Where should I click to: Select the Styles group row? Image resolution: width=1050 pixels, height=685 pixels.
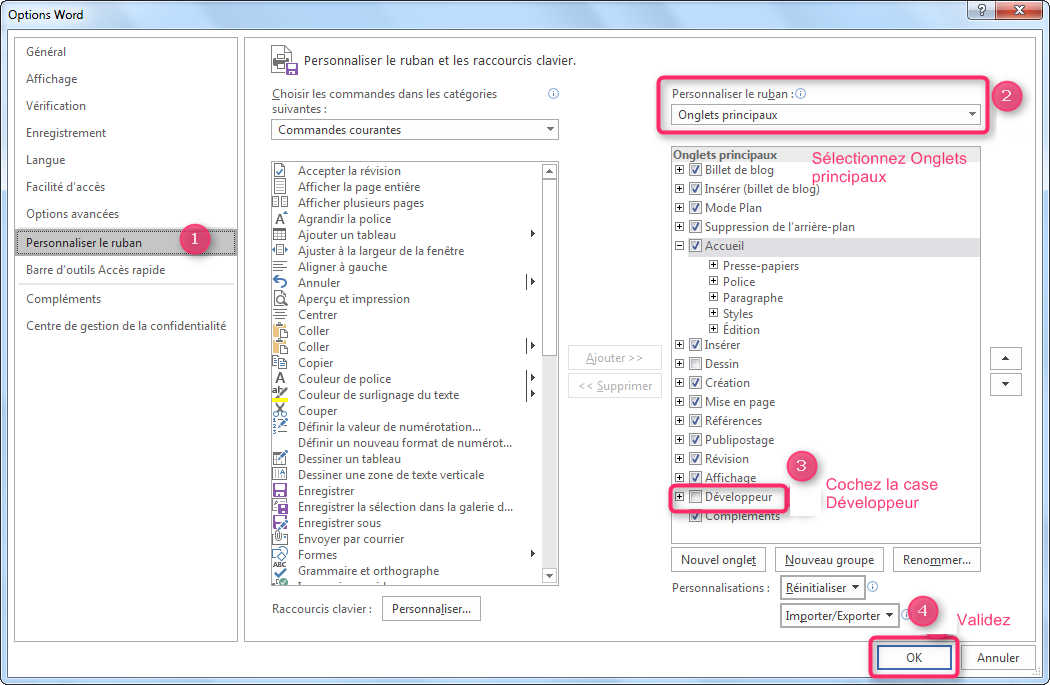737,313
